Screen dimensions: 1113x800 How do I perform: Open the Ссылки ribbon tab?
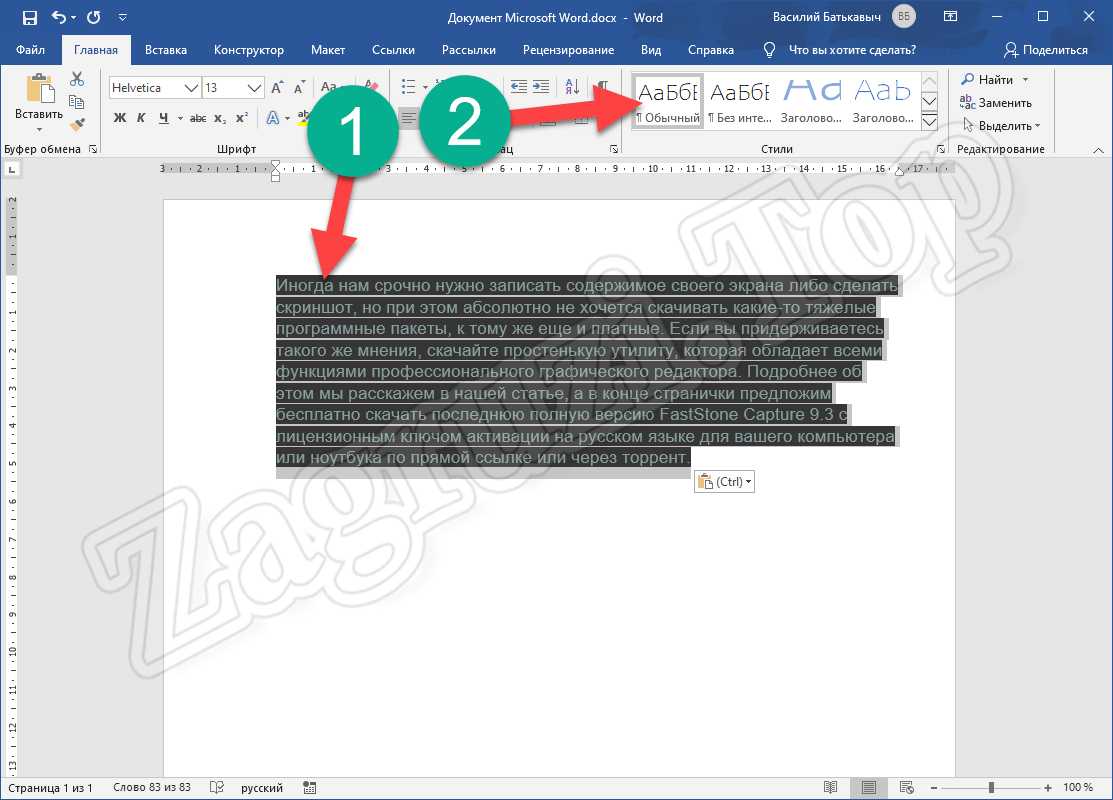(x=393, y=50)
